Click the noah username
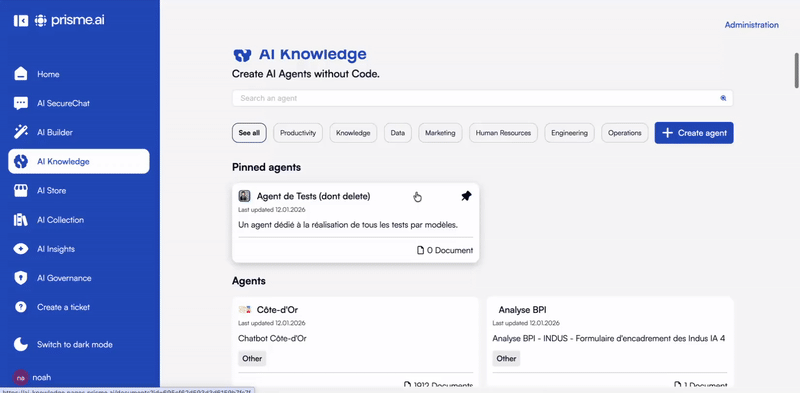This screenshot has width=800, height=393. pos(42,378)
